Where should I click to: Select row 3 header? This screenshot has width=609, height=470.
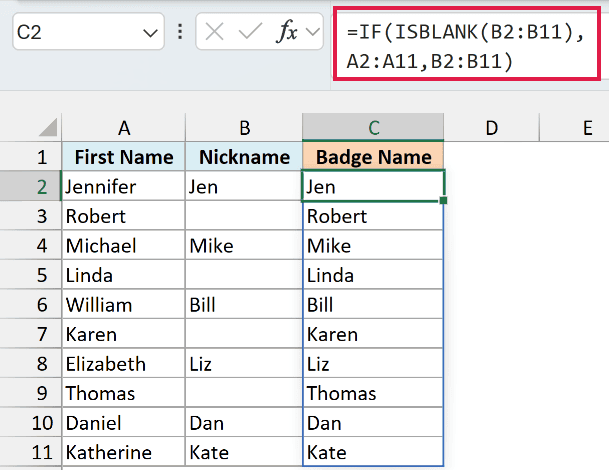point(31,216)
